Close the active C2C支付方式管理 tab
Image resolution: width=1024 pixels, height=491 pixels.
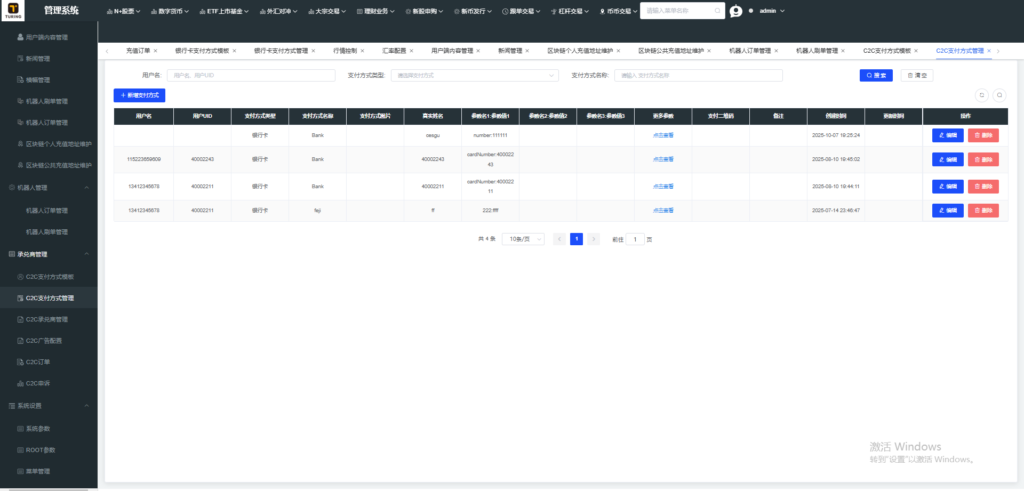coord(989,51)
